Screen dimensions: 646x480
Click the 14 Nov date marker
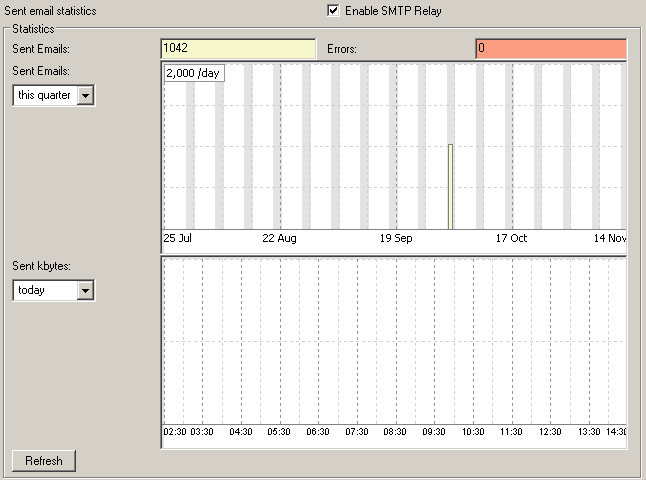coord(609,239)
